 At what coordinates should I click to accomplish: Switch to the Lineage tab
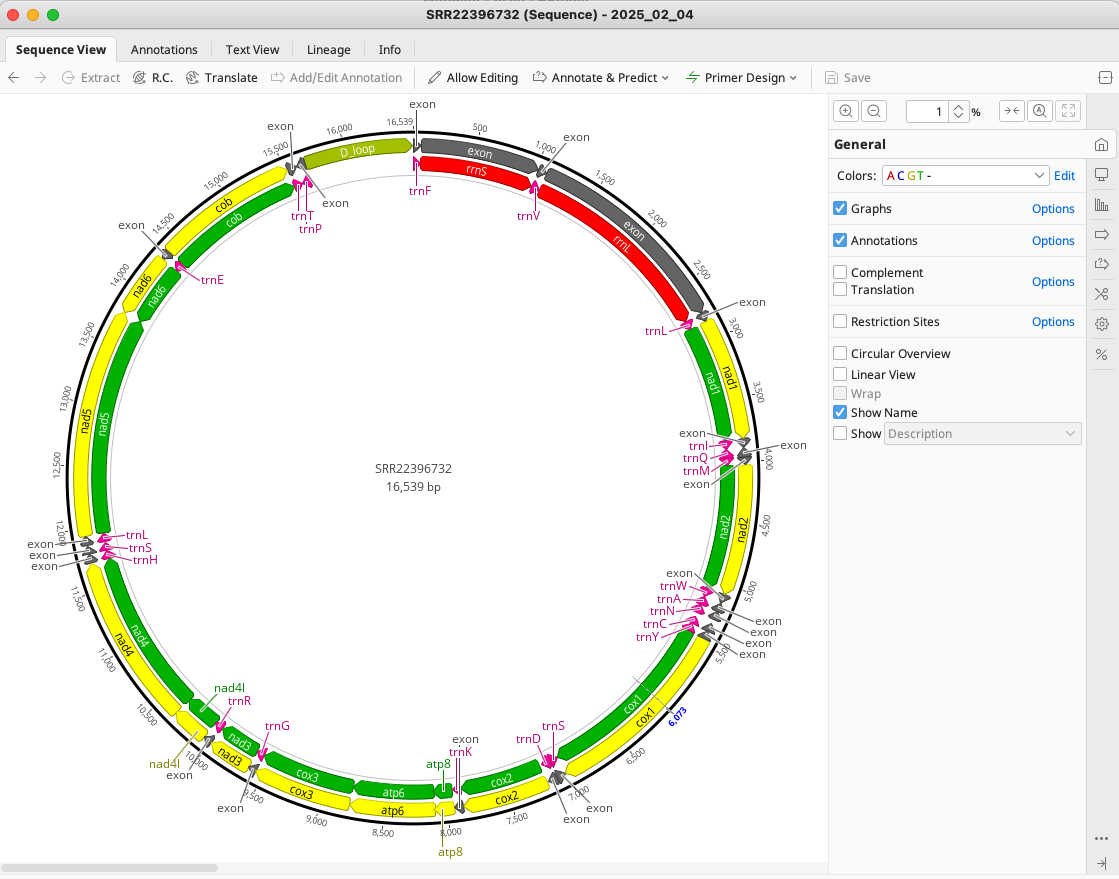pos(328,49)
